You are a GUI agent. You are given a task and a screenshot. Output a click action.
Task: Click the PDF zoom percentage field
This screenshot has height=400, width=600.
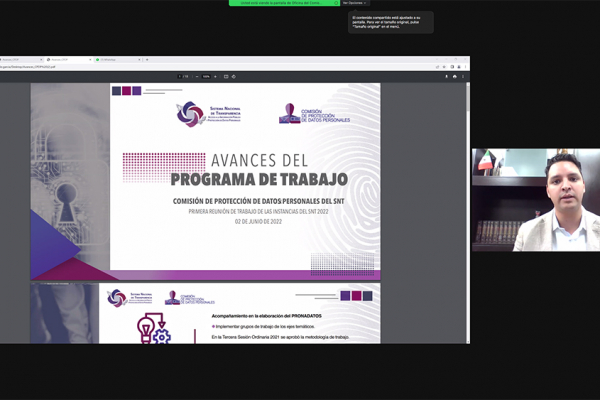[206, 77]
